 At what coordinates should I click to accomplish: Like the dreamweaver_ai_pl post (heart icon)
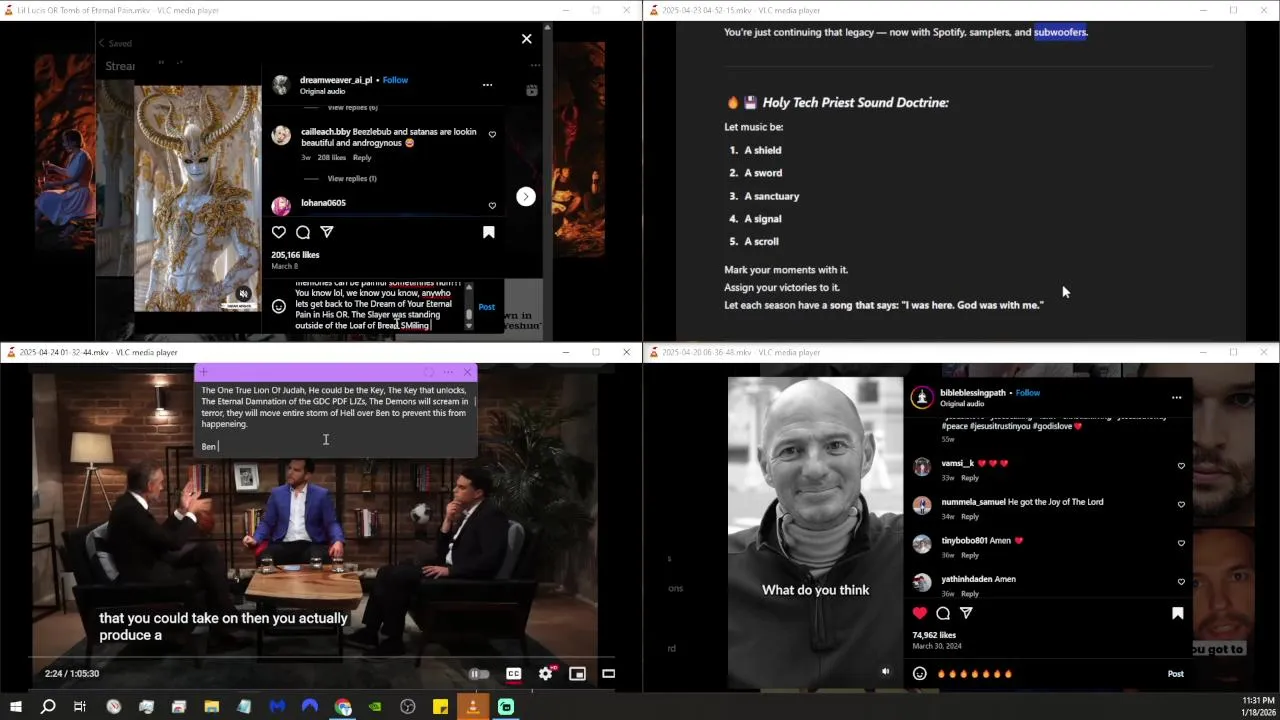point(279,232)
